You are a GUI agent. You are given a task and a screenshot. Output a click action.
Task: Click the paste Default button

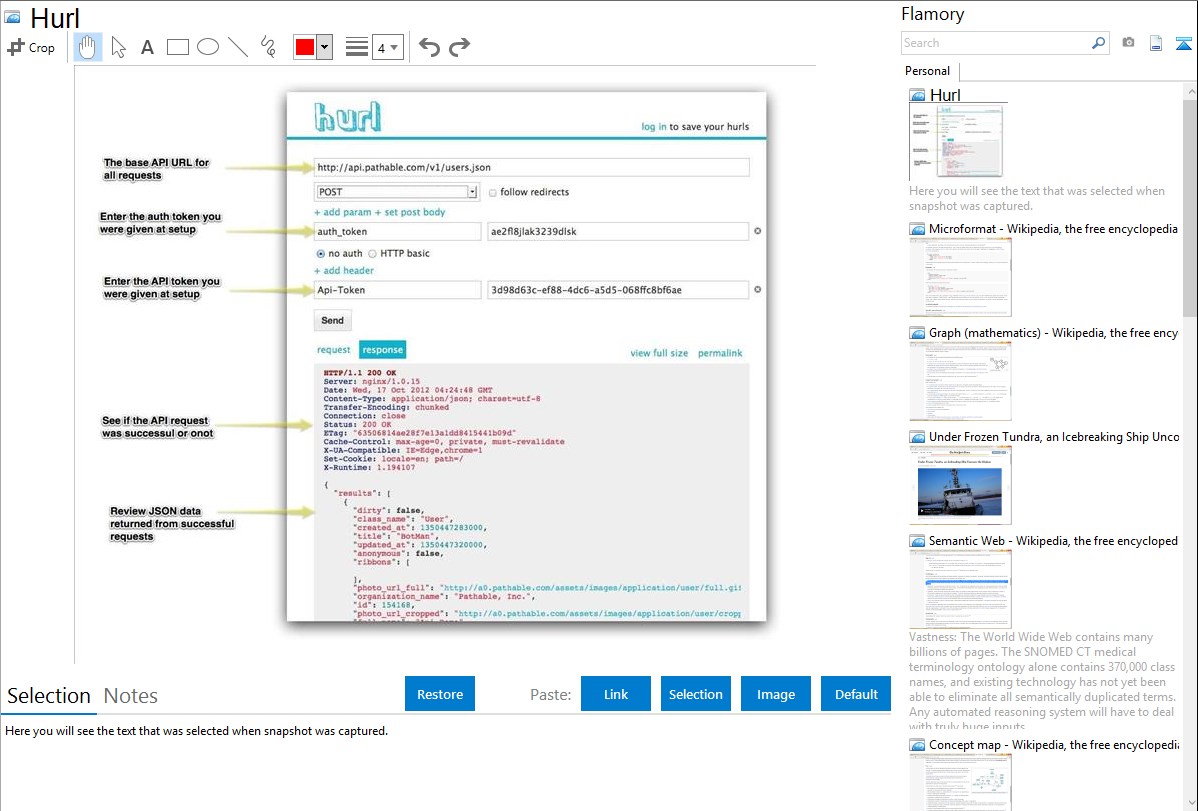pyautogui.click(x=856, y=694)
